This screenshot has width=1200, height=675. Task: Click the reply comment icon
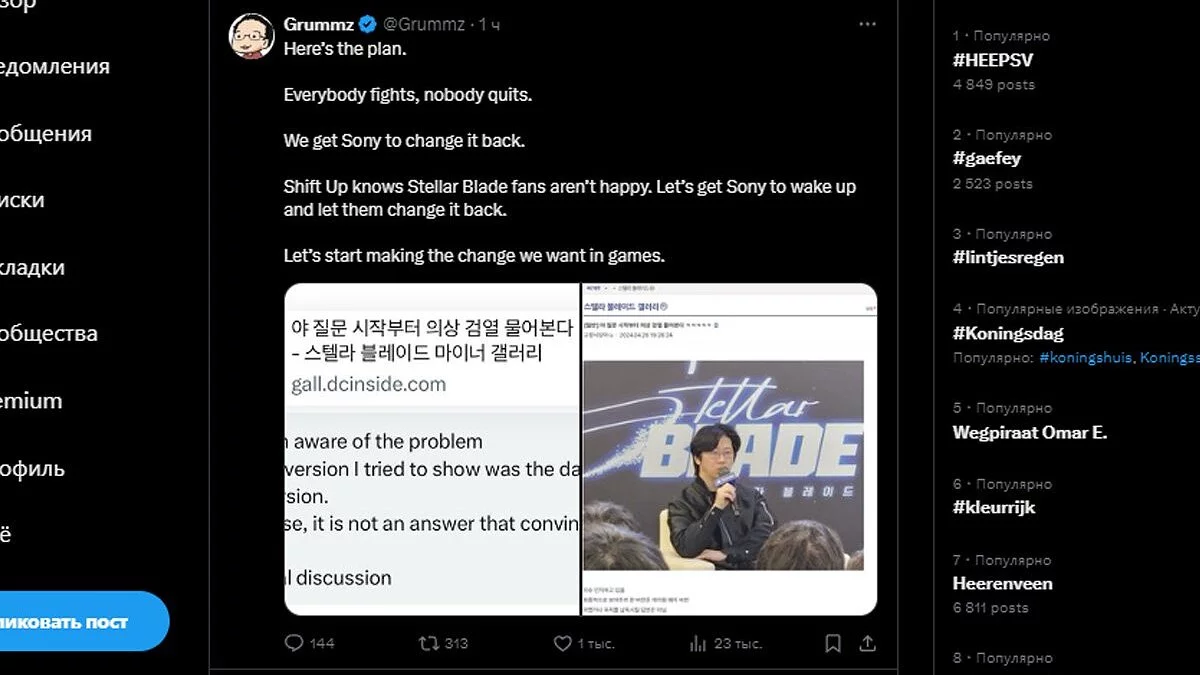(294, 643)
